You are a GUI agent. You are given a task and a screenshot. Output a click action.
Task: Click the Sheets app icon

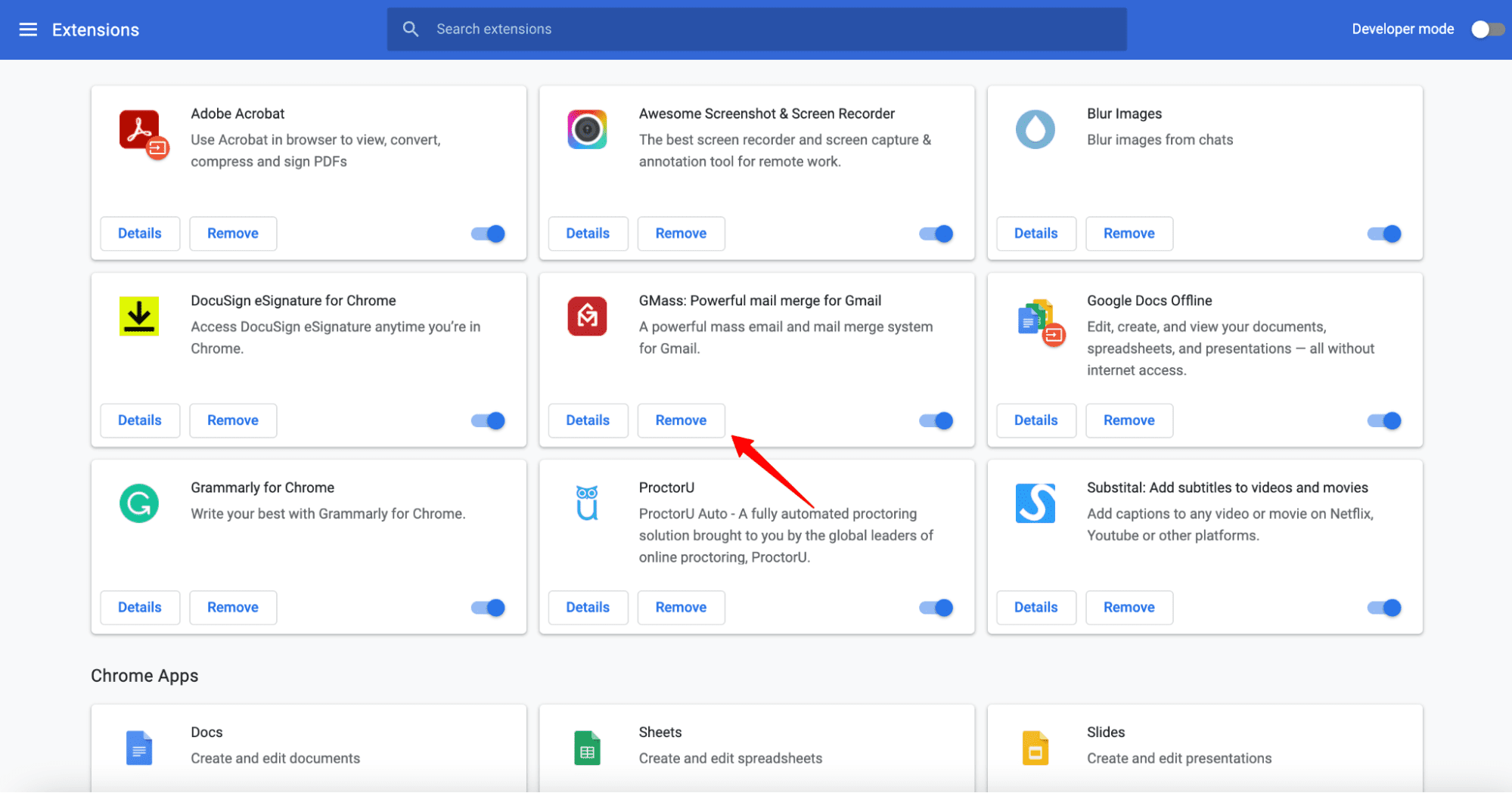587,748
